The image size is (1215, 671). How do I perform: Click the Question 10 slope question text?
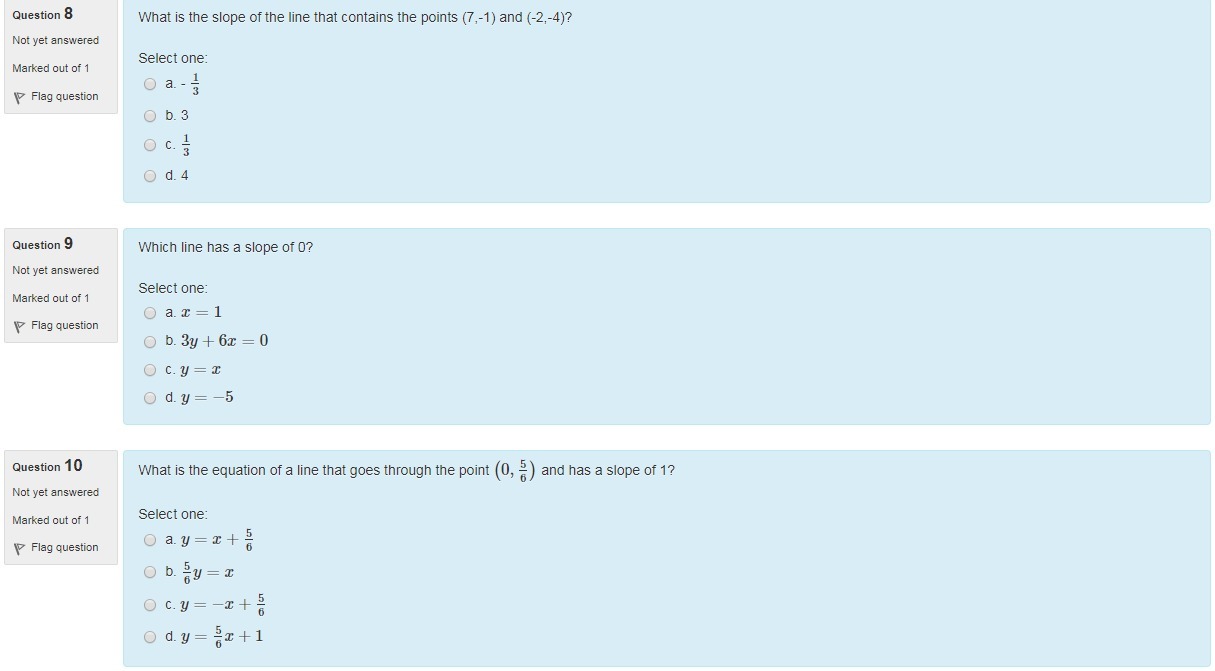(x=406, y=470)
